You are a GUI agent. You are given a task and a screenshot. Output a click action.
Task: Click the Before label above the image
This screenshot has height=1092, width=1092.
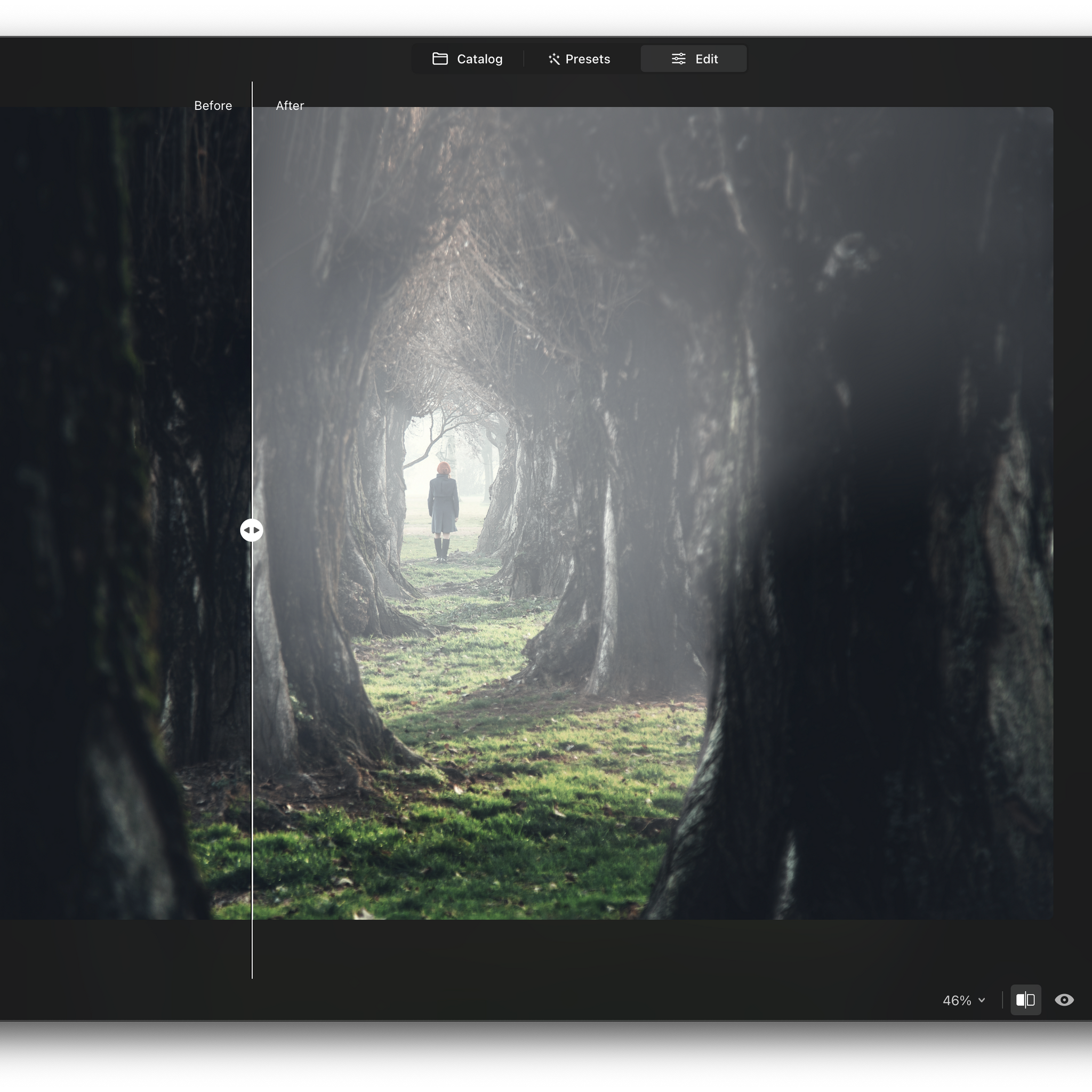(213, 105)
